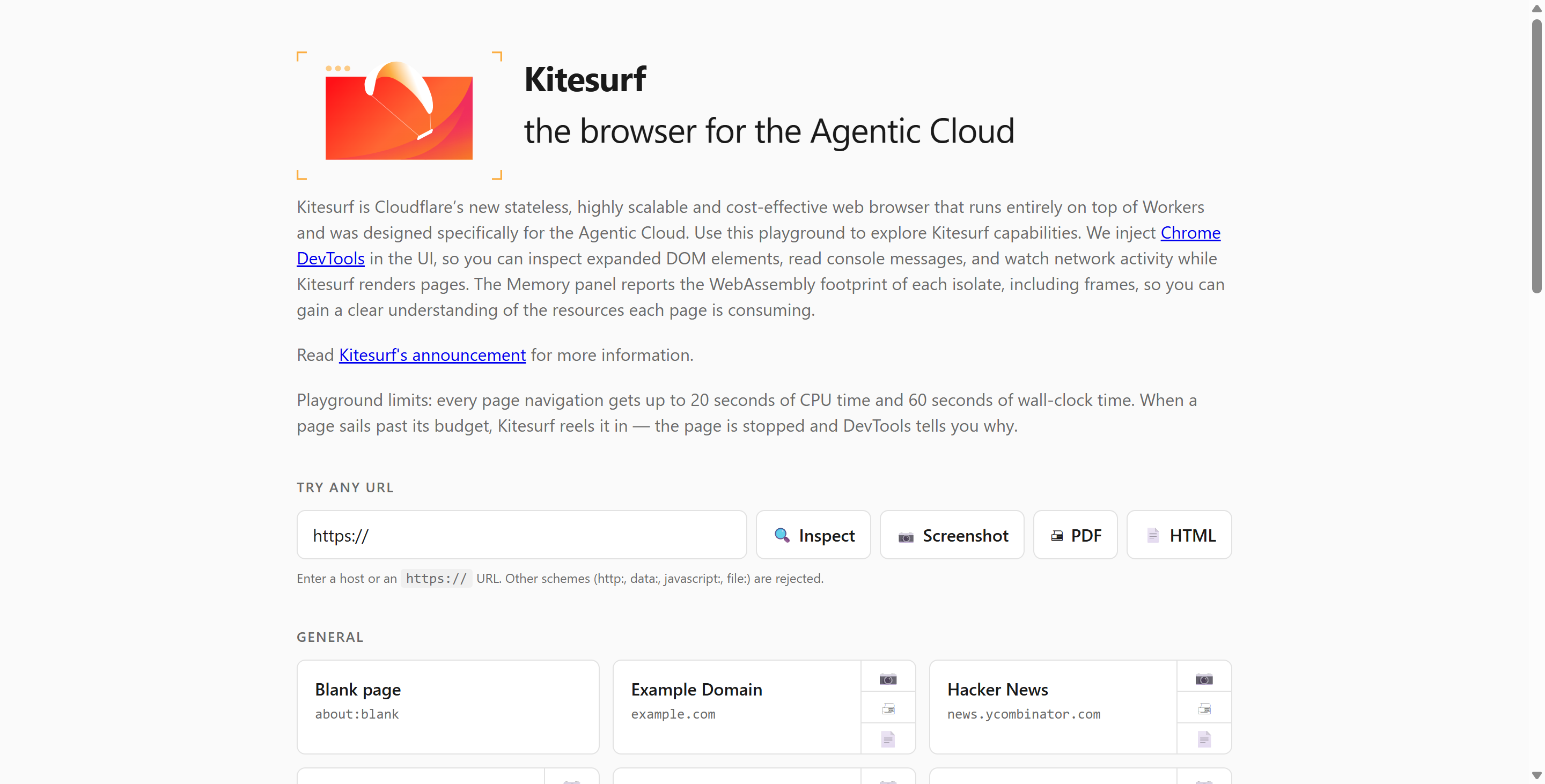The height and width of the screenshot is (784, 1545).
Task: Click the HTML button
Action: coord(1179,535)
